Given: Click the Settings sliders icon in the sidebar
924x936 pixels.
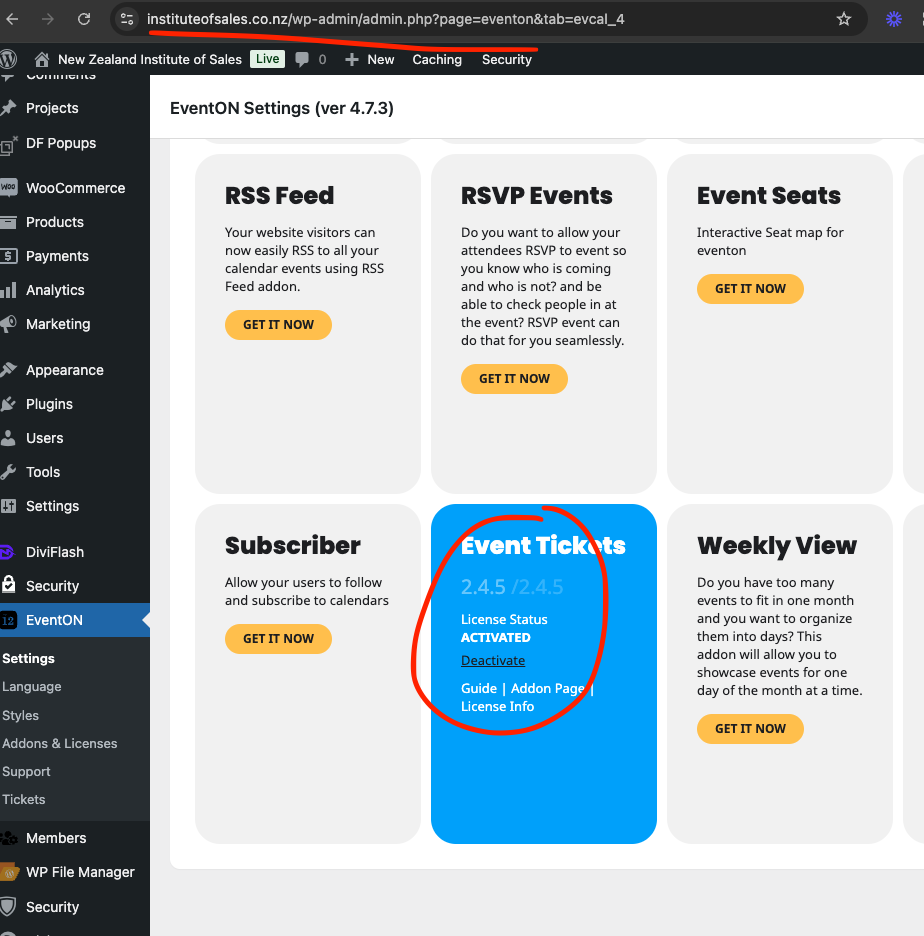Looking at the screenshot, I should [8, 506].
